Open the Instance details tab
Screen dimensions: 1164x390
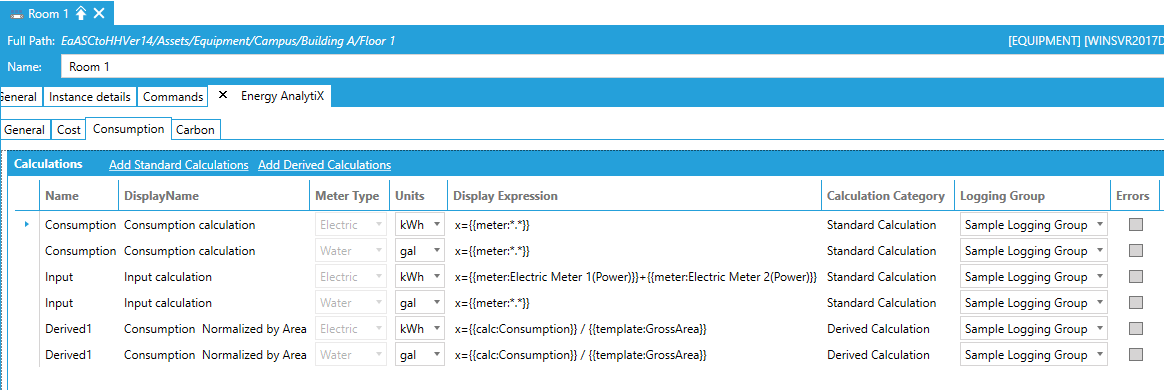pyautogui.click(x=90, y=97)
